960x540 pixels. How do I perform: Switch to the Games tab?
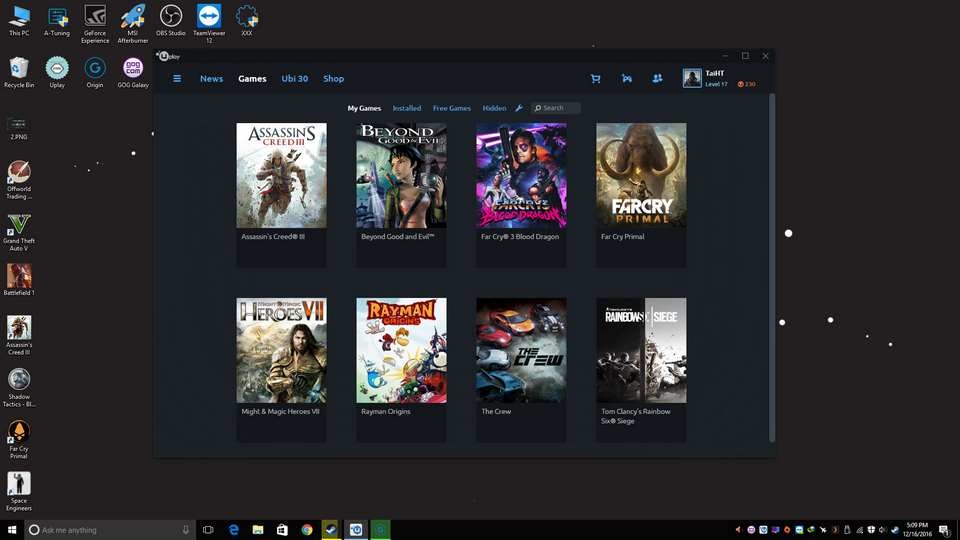252,78
